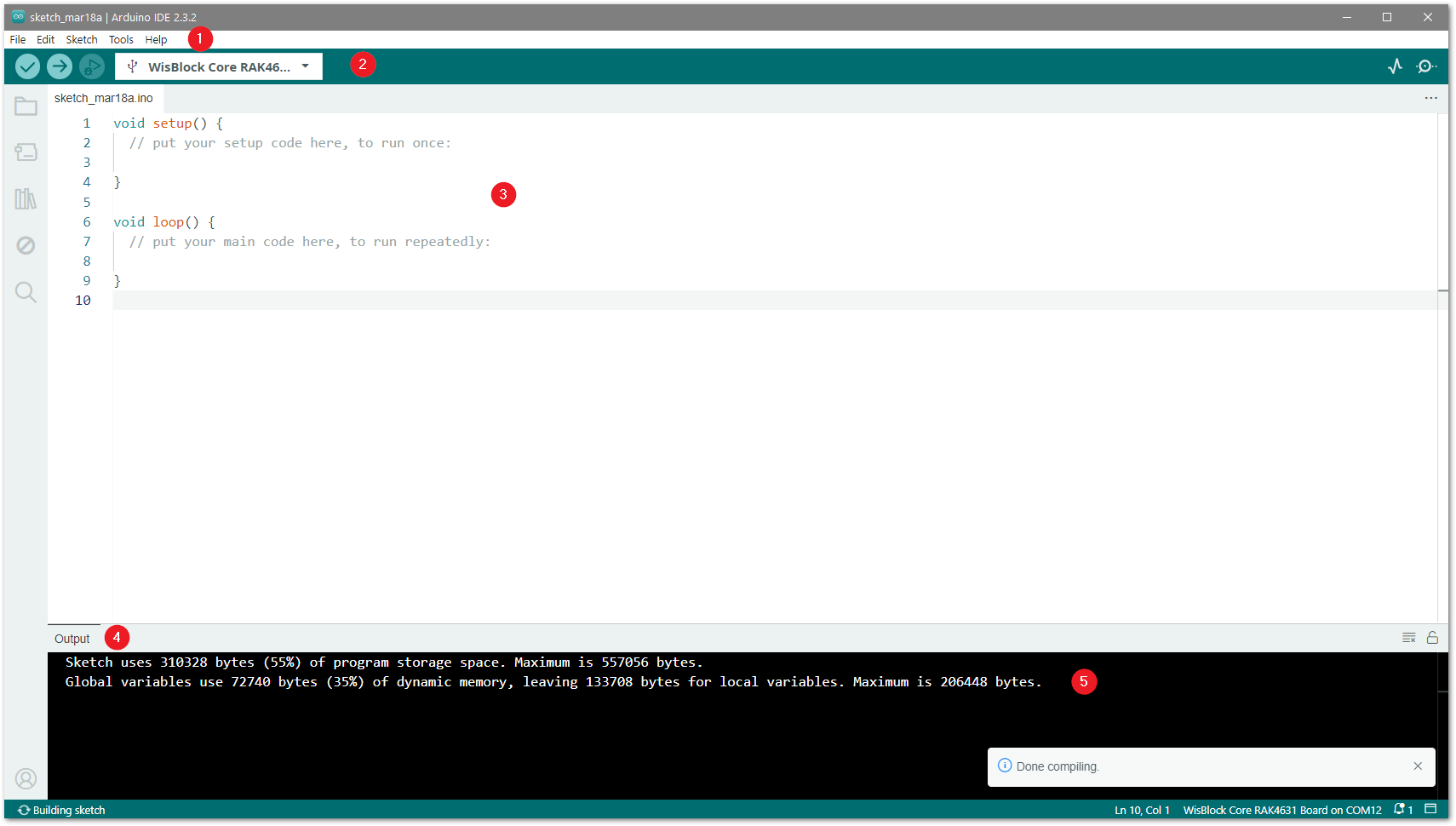Image resolution: width=1456 pixels, height=826 pixels.
Task: Click the info icon in Done compiling toast
Action: (1005, 766)
